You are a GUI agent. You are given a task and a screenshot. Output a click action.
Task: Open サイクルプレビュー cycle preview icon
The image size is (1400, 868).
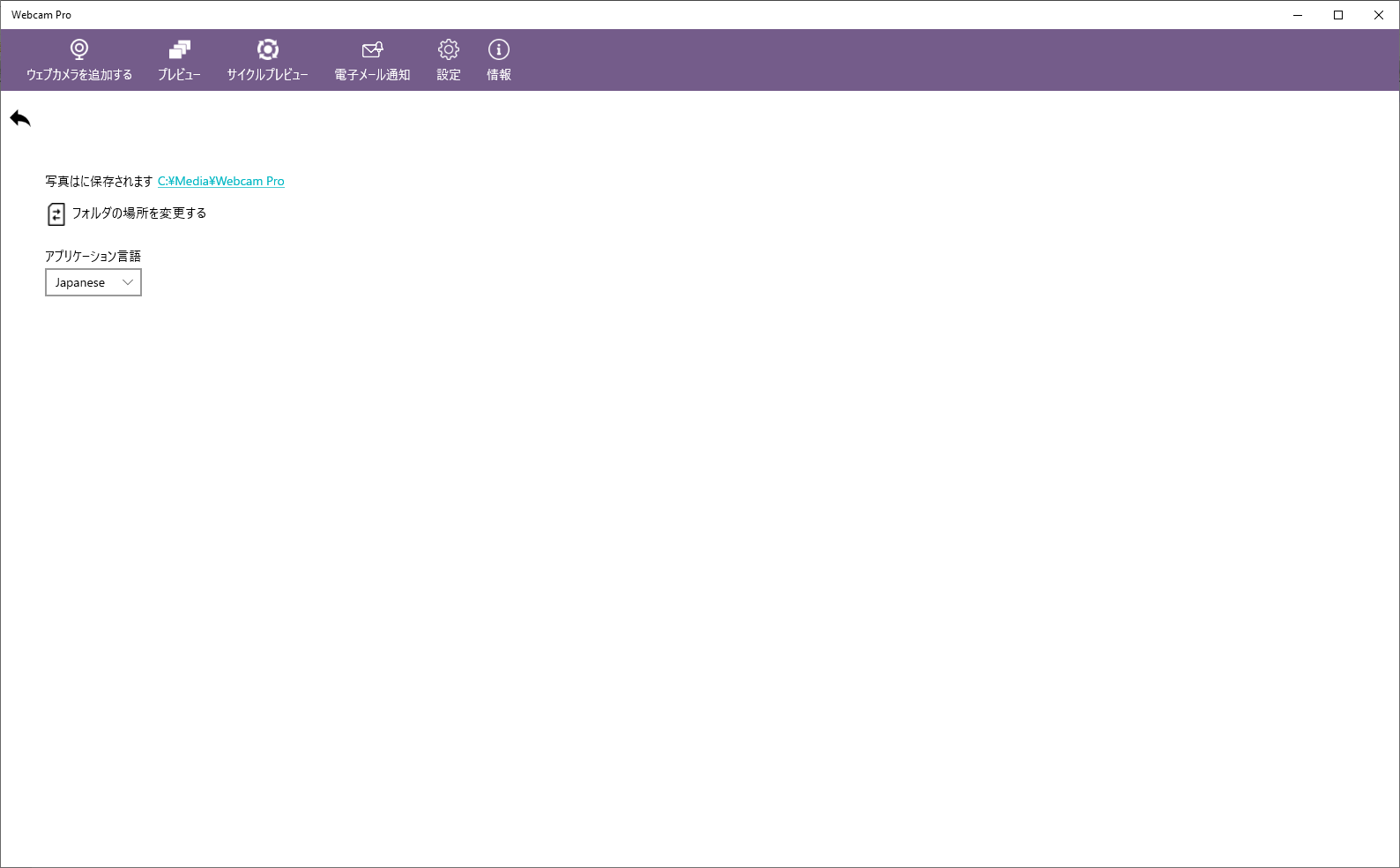coord(268,49)
